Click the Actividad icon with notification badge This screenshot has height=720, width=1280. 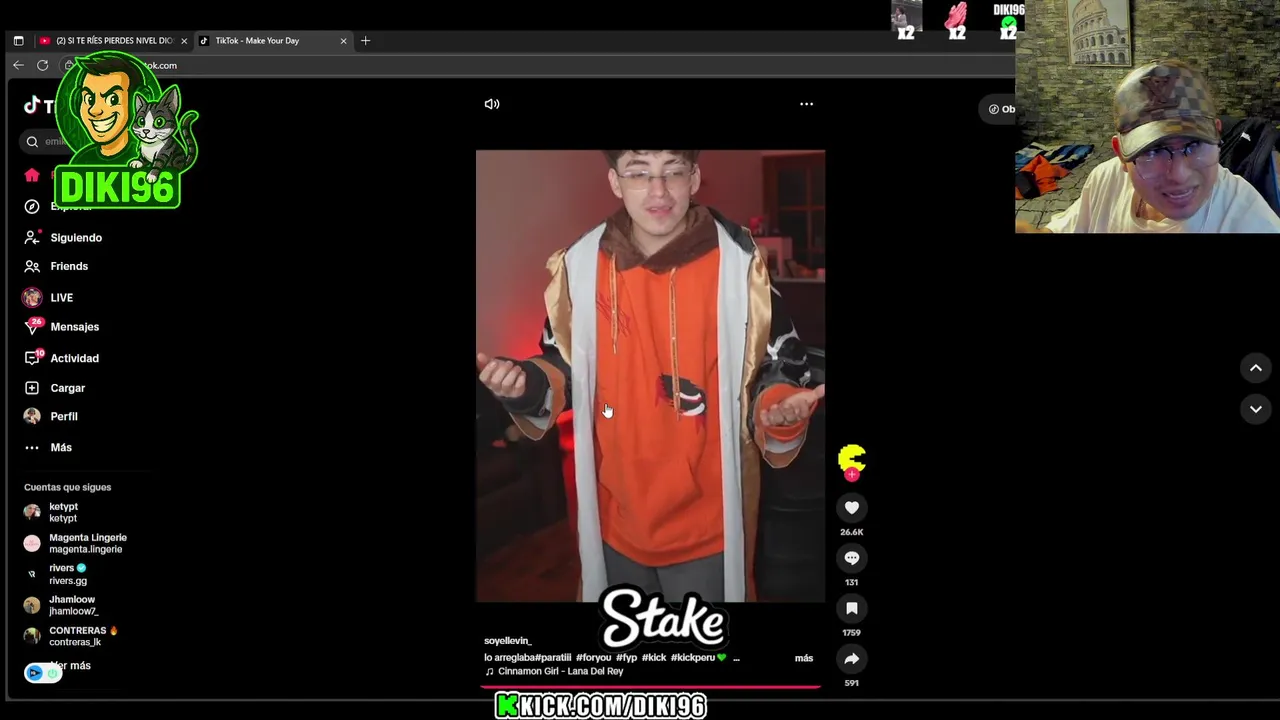[x=32, y=358]
